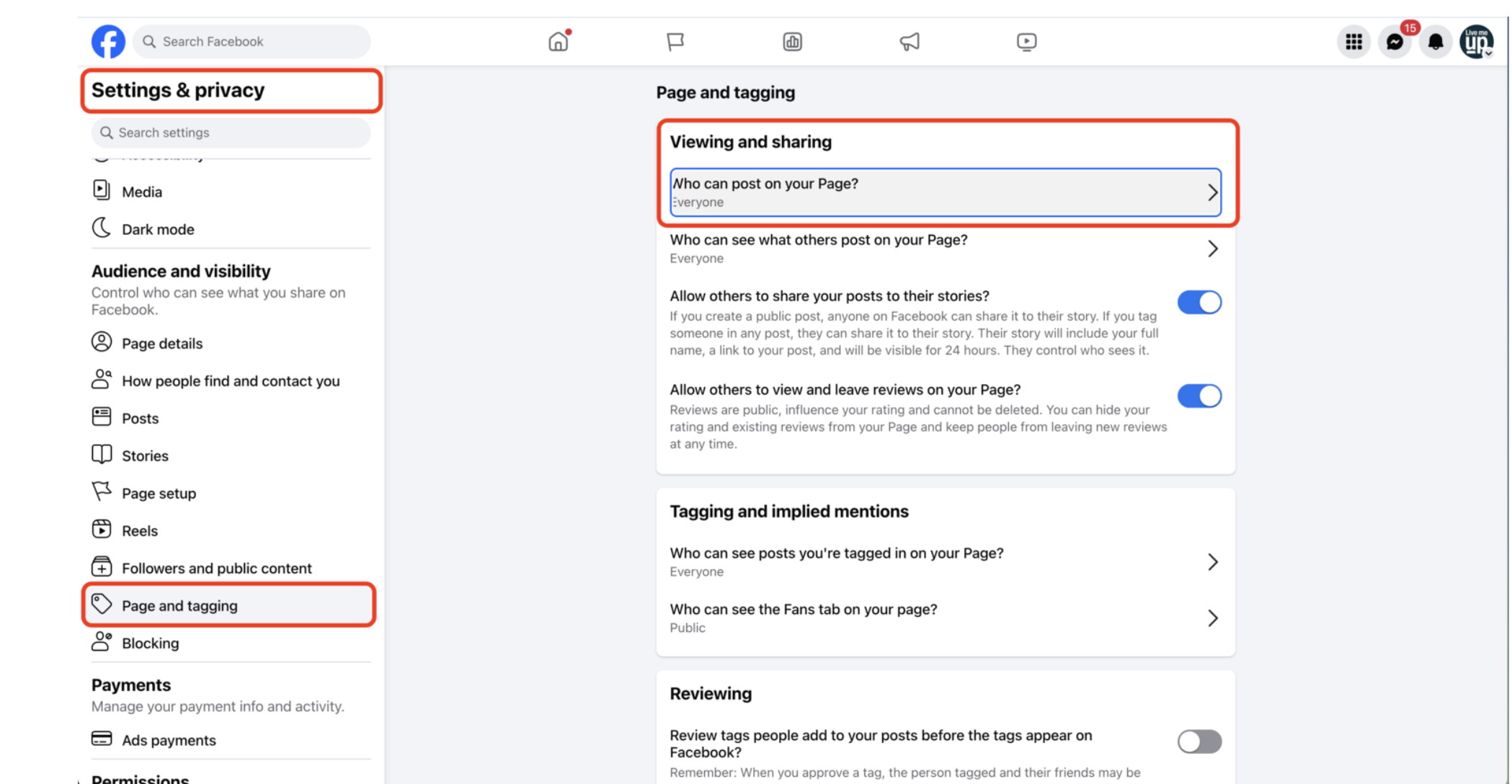Viewport: 1512px width, 784px height.
Task: Open the Dark mode setting
Action: (x=158, y=230)
